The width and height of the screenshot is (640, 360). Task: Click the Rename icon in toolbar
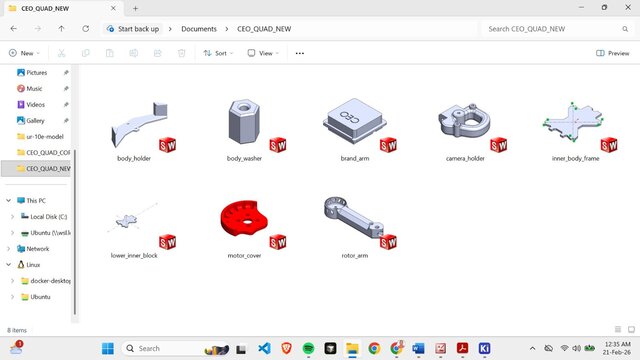[133, 53]
